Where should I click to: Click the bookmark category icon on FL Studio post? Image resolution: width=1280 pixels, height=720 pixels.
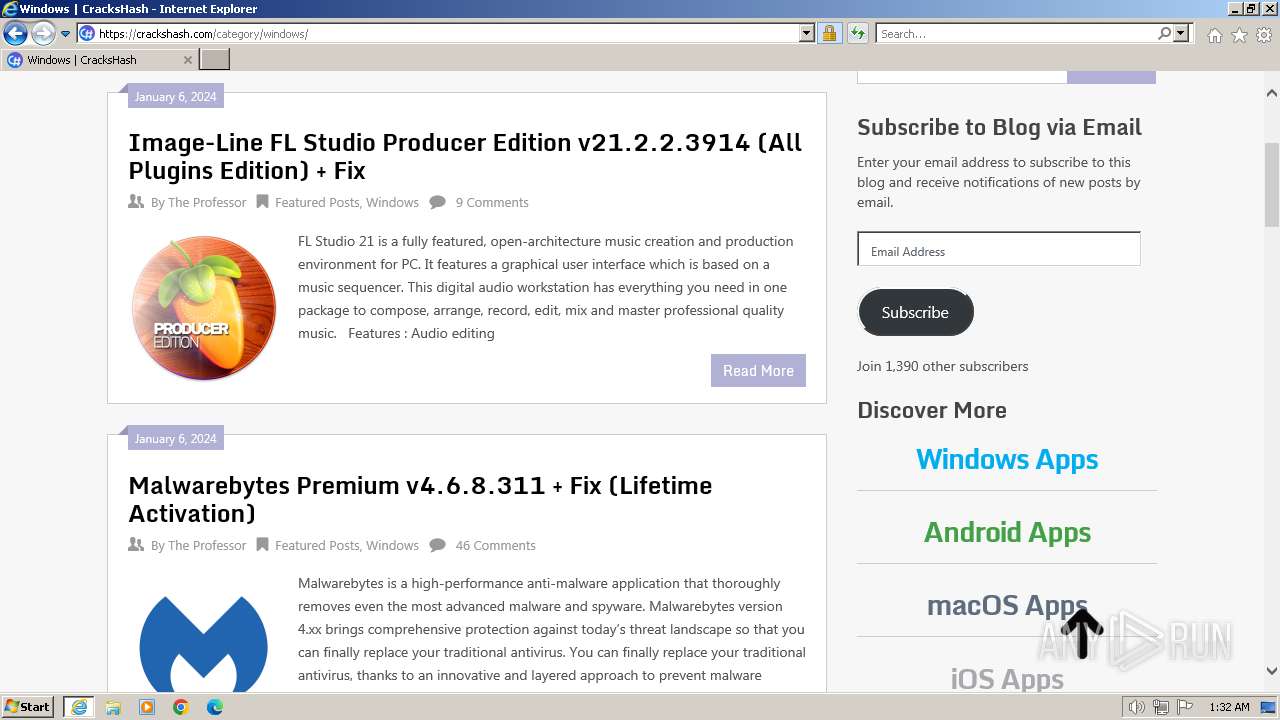pyautogui.click(x=262, y=202)
